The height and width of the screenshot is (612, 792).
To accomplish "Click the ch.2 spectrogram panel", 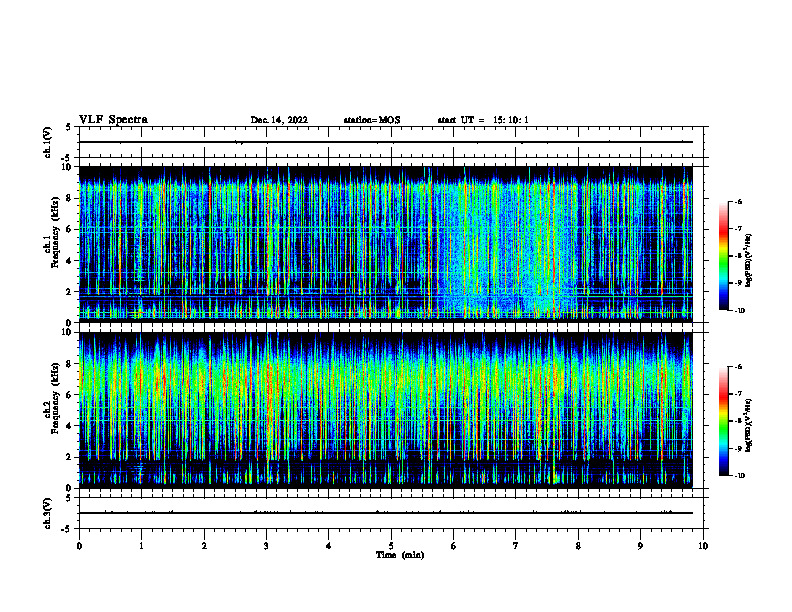I will tap(385, 410).
